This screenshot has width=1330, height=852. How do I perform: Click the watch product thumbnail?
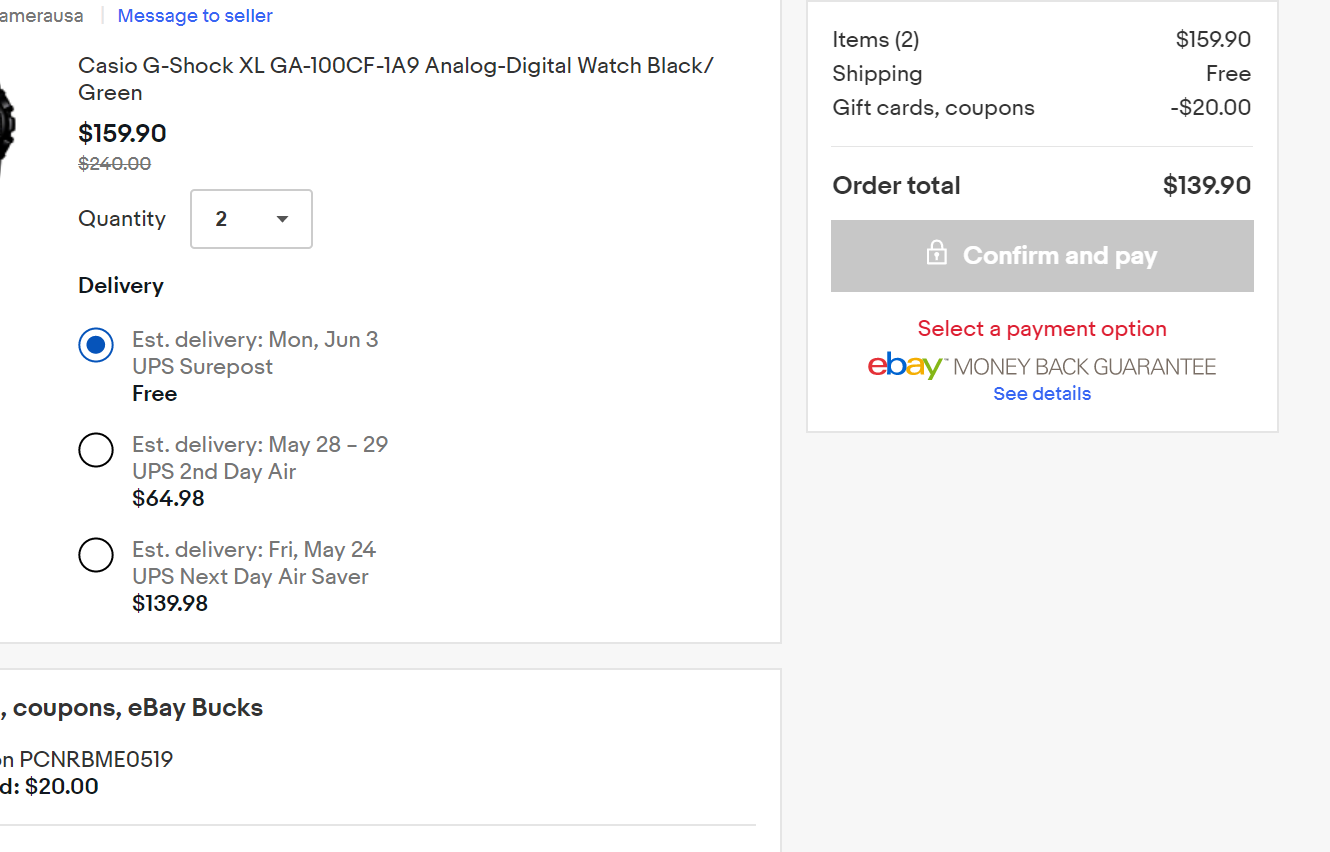[x=8, y=130]
